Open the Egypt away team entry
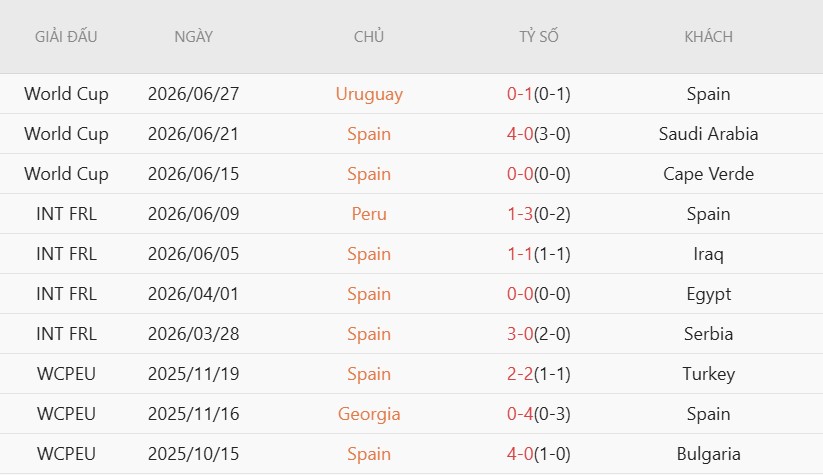 point(708,294)
